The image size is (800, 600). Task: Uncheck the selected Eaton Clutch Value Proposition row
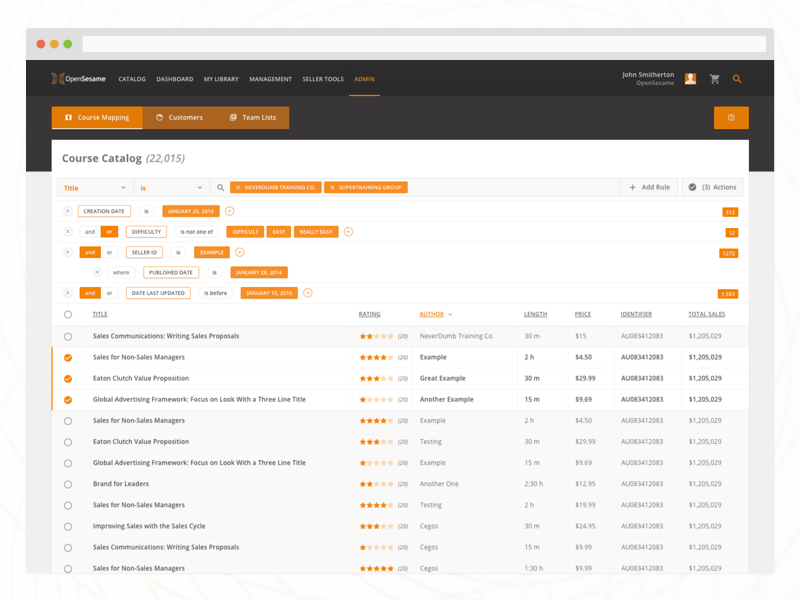click(x=68, y=378)
